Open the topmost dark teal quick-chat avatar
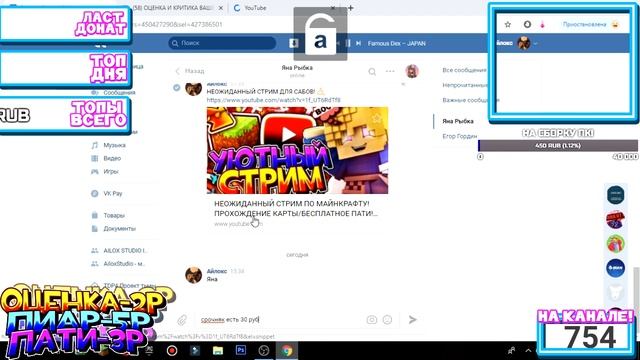Image resolution: width=640 pixels, height=360 pixels. [x=616, y=194]
